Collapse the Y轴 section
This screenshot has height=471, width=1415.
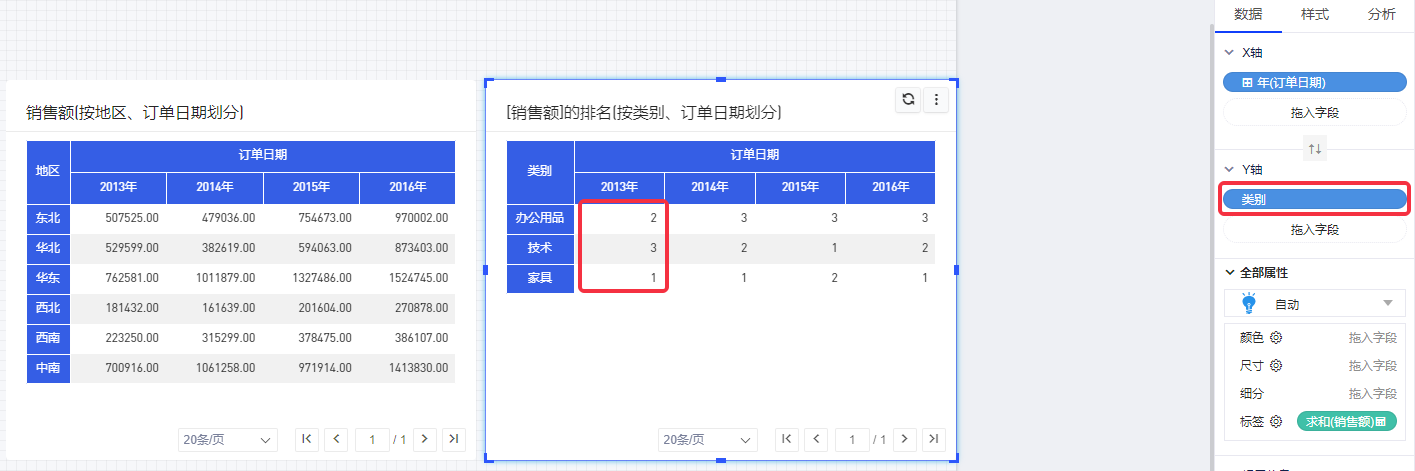[1229, 170]
